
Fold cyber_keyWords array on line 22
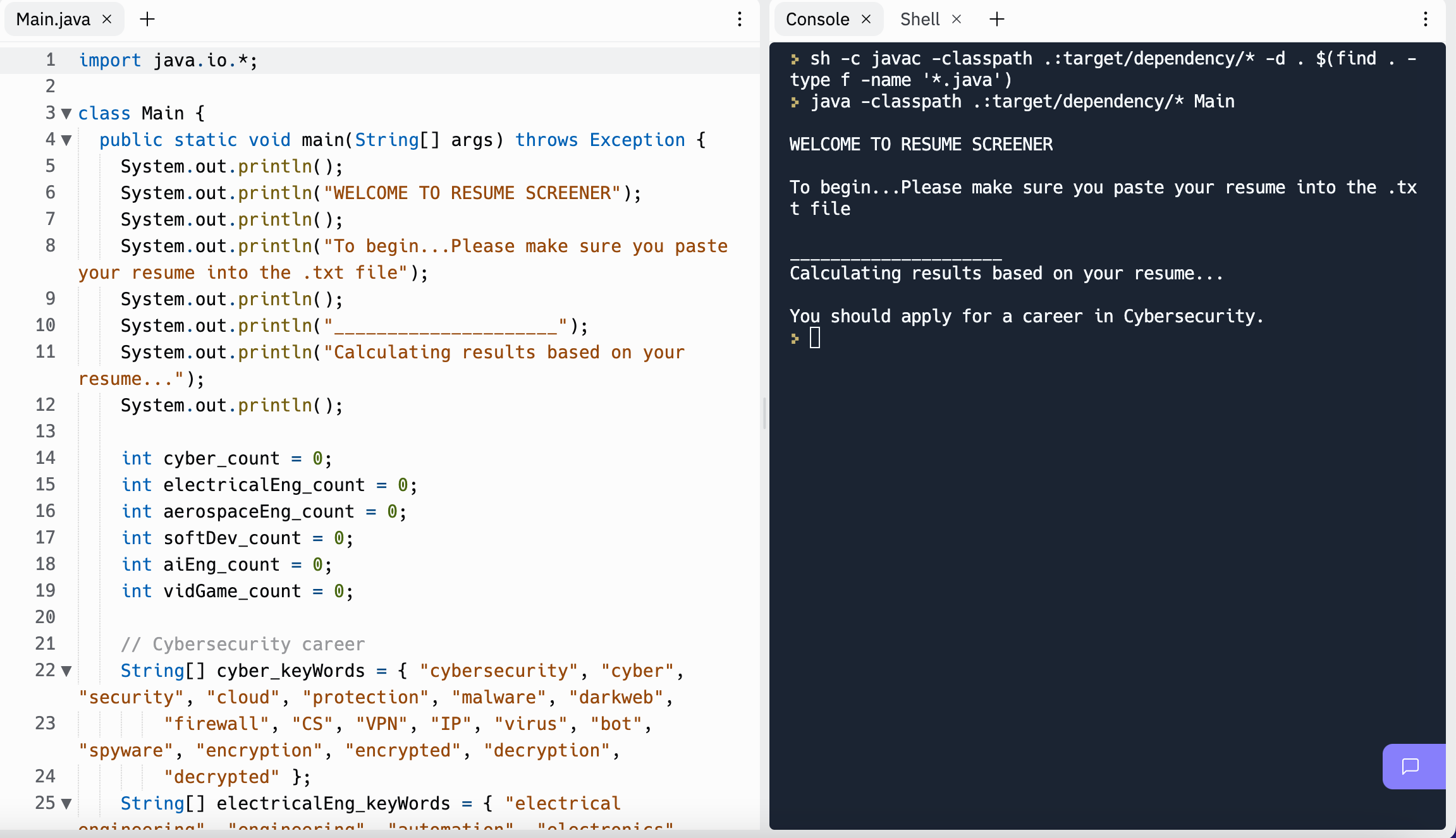point(66,671)
